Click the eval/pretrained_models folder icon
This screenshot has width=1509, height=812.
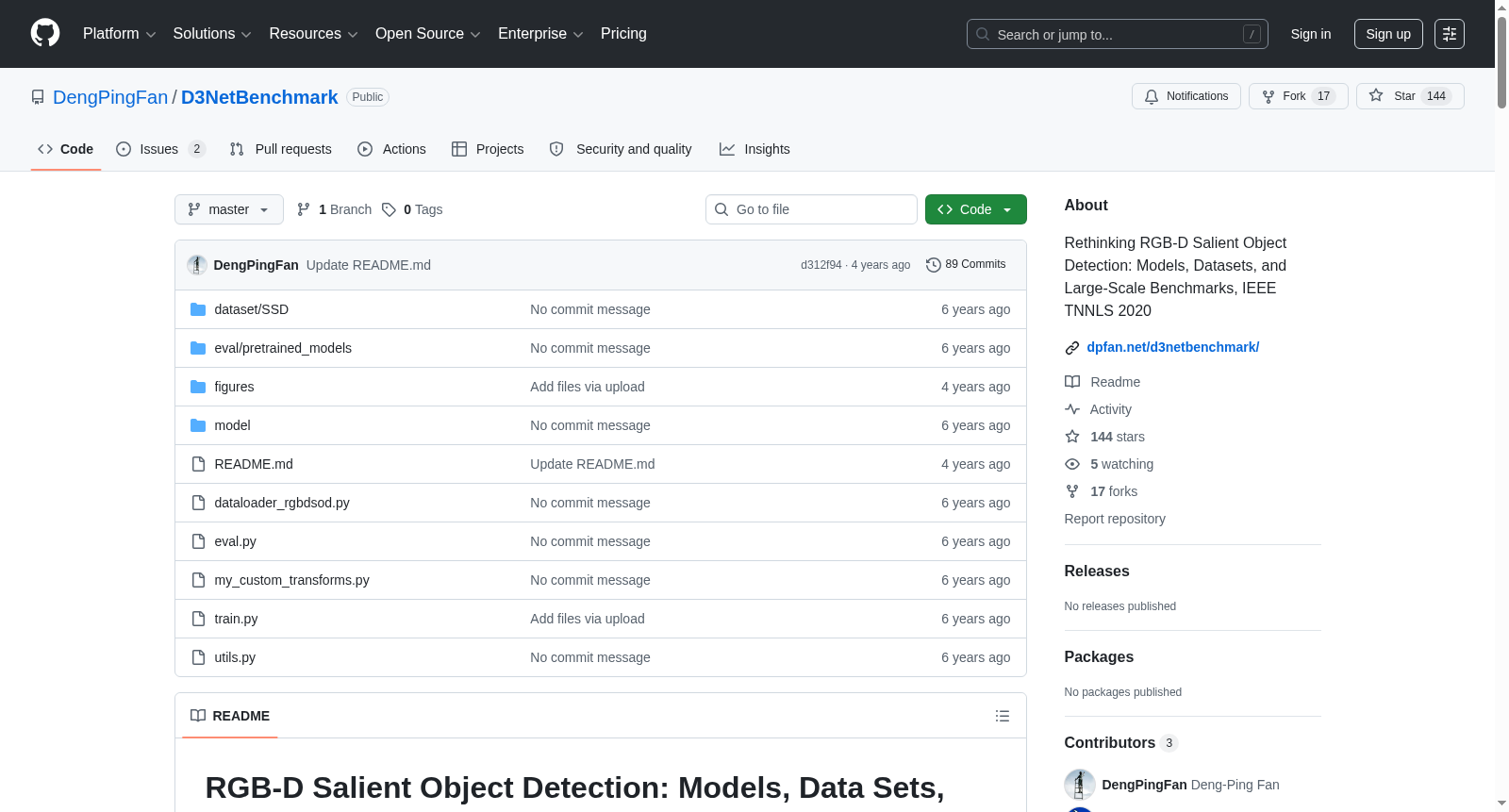[x=198, y=348]
